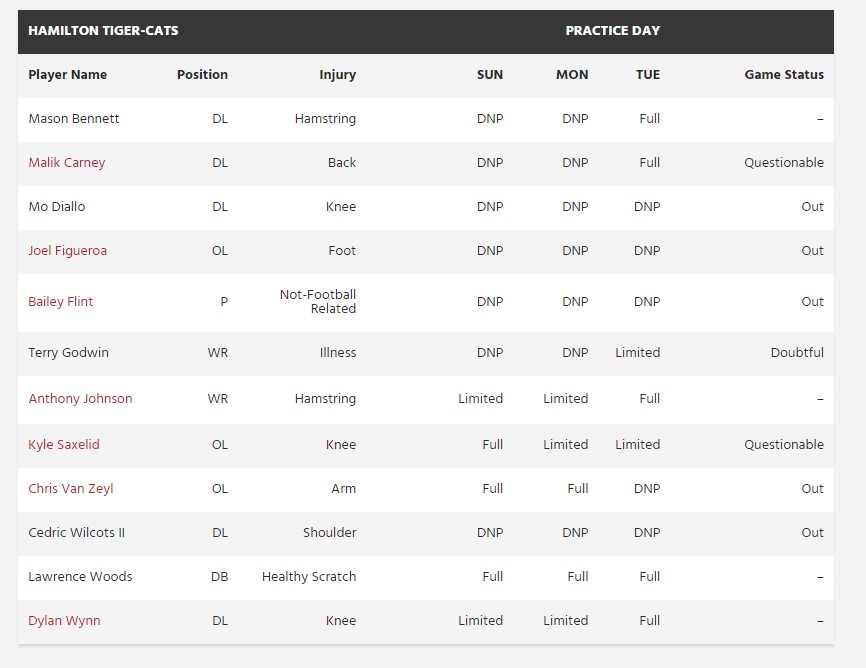Viewport: 866px width, 668px height.
Task: Open Chris Van Zeyl's player profile
Action: coord(71,489)
